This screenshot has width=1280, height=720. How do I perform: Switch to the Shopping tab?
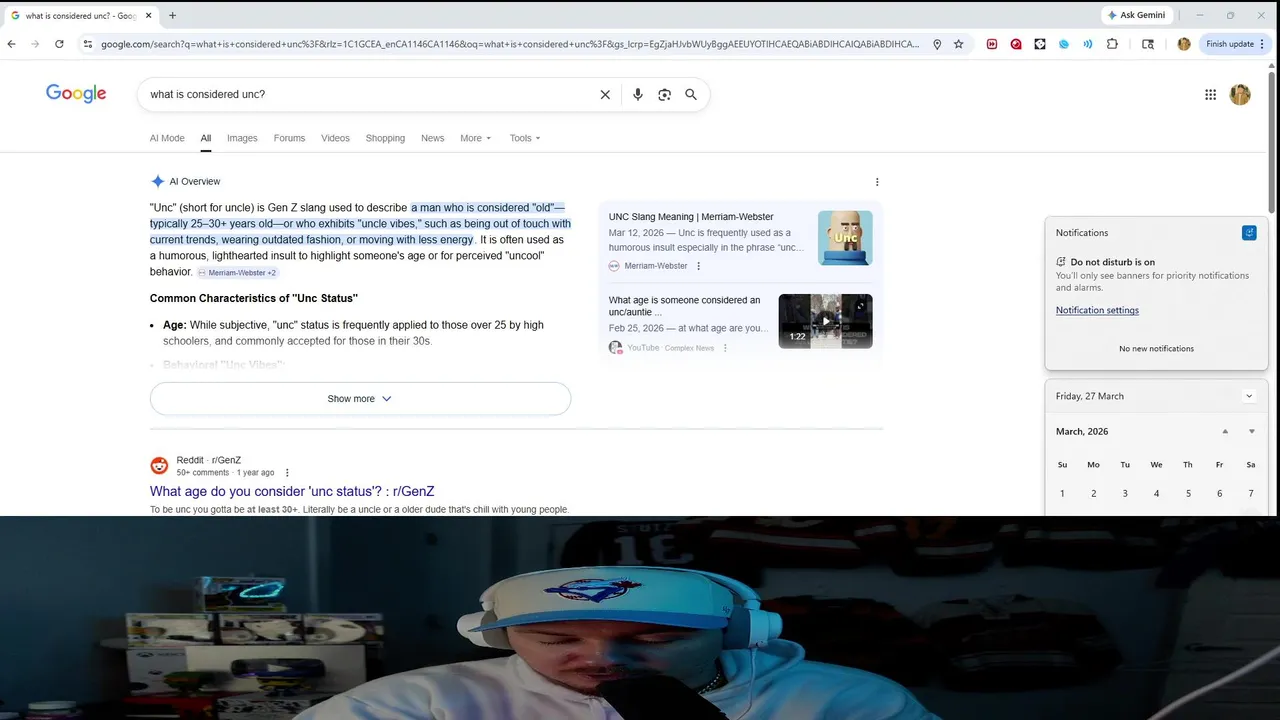tap(385, 138)
